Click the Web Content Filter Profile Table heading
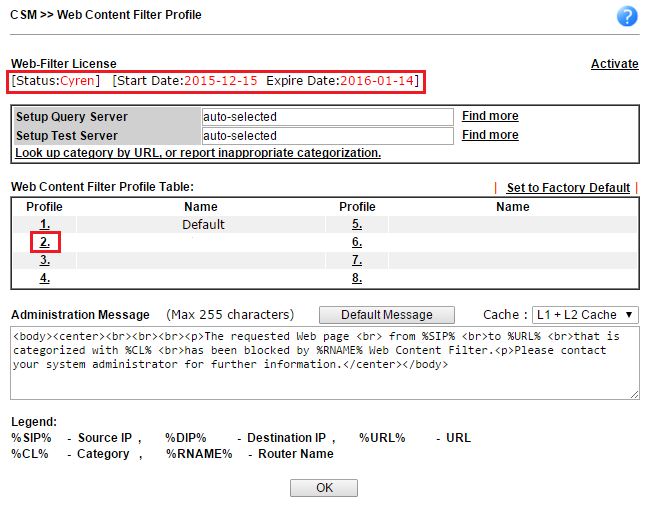The height and width of the screenshot is (507, 652). 102,187
